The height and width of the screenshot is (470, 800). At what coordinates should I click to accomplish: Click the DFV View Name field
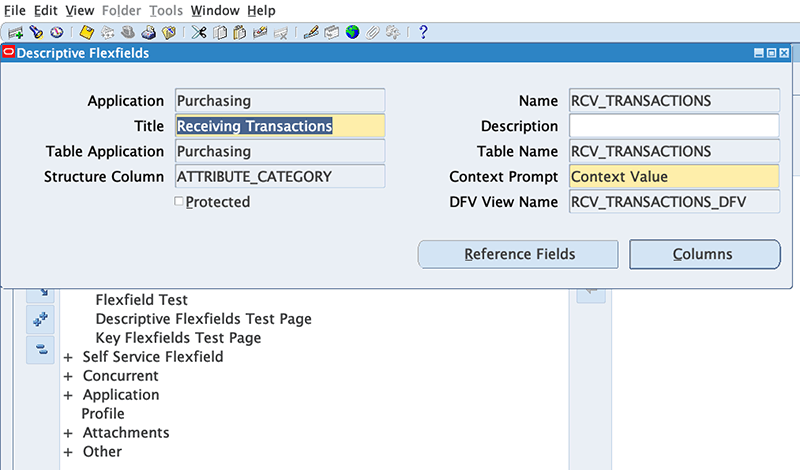(674, 202)
